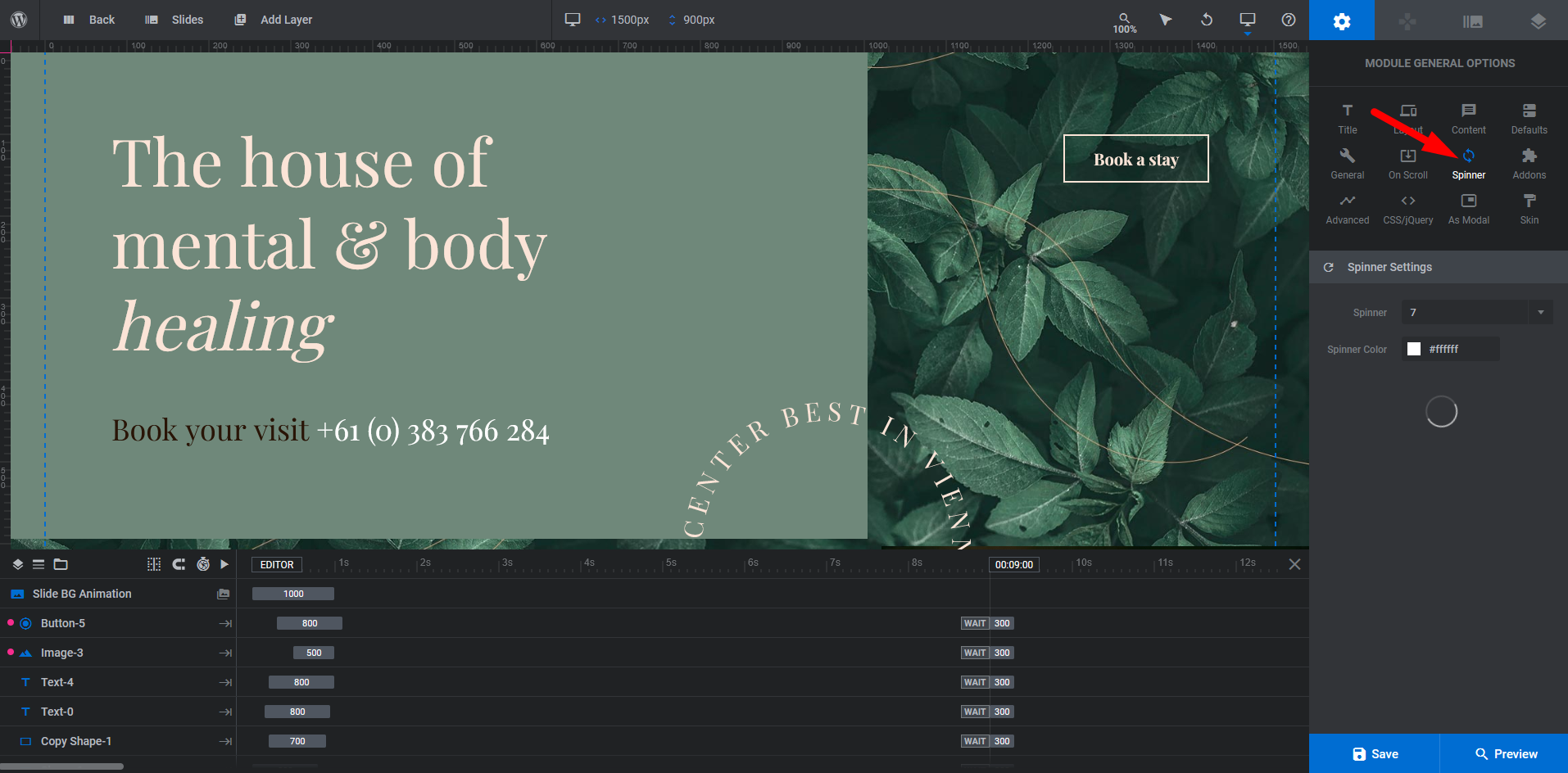The width and height of the screenshot is (1568, 773).
Task: Open the help question mark icon
Action: [1289, 20]
